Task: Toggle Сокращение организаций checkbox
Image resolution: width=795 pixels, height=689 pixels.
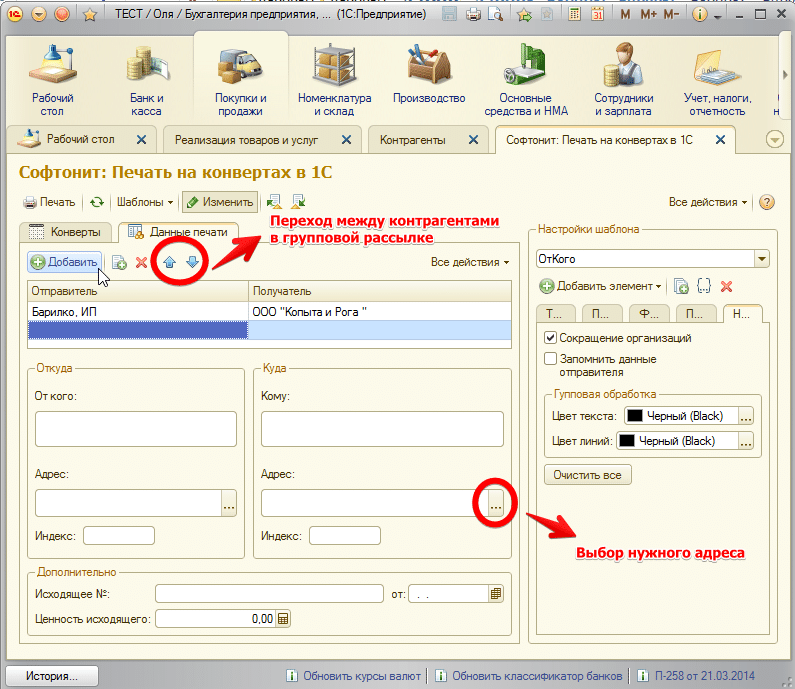Action: pos(550,338)
